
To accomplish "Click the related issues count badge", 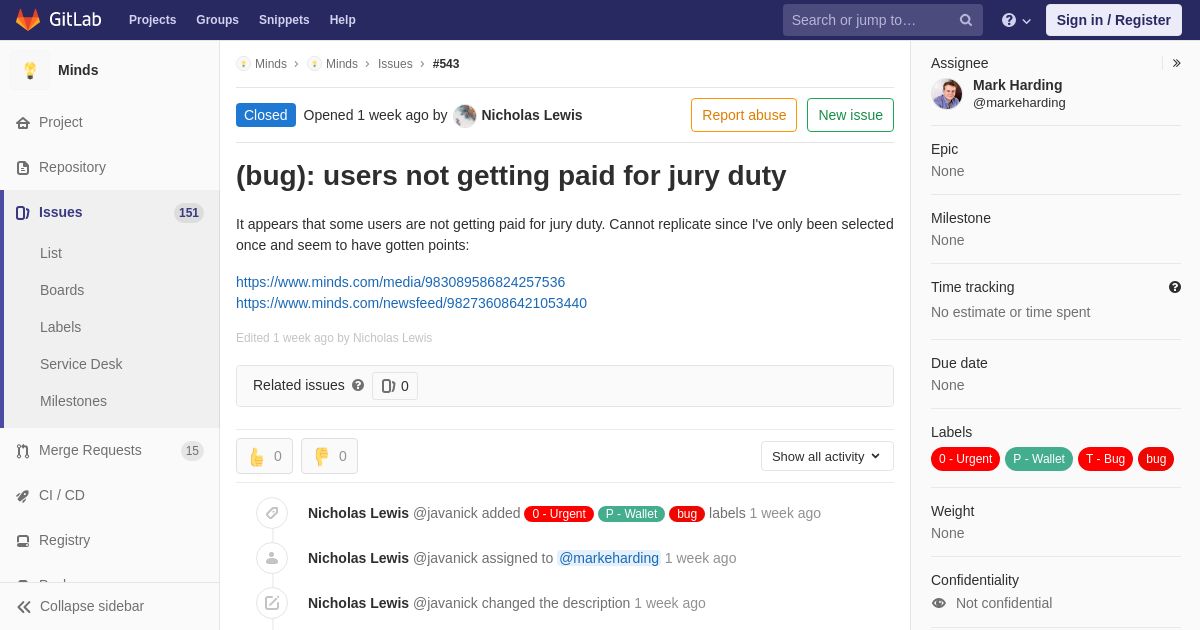I will click(395, 386).
